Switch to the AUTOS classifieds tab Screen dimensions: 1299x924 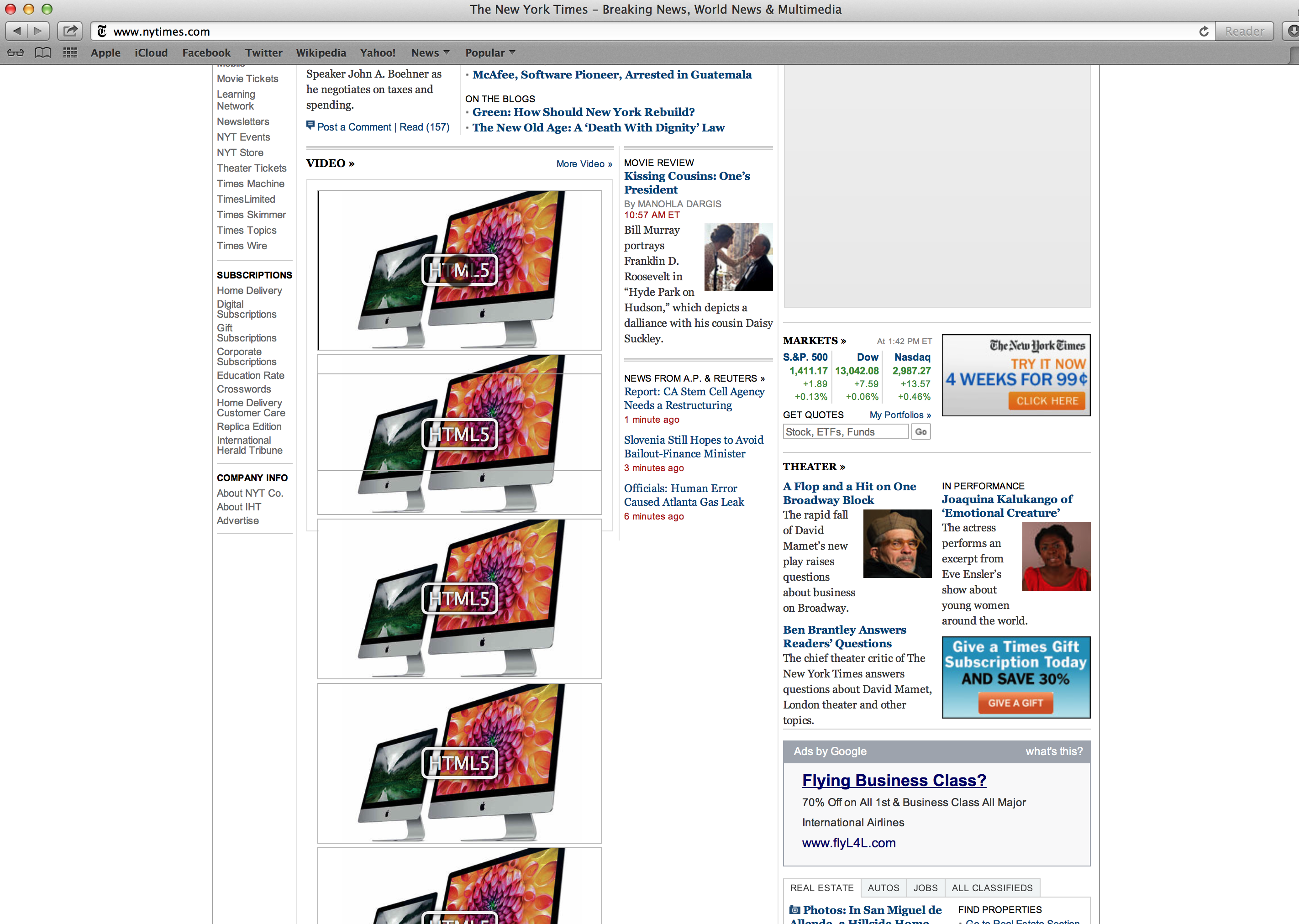pos(883,887)
